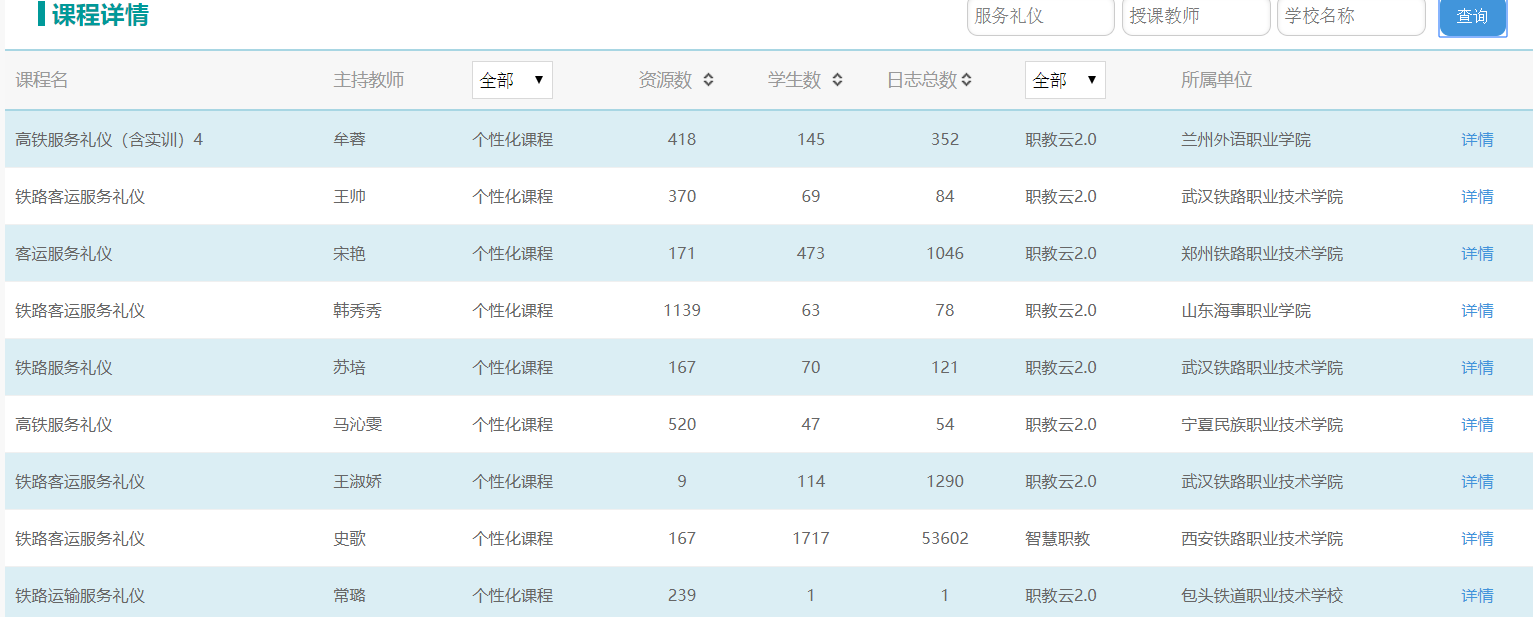This screenshot has height=617, width=1533.
Task: Open 详情 for 山东海事职业学院 course
Action: (x=1477, y=311)
